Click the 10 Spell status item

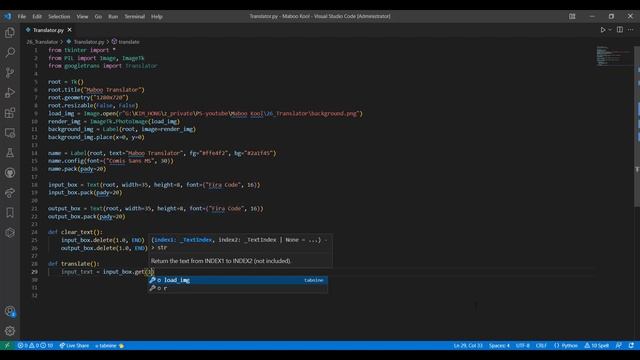click(596, 345)
